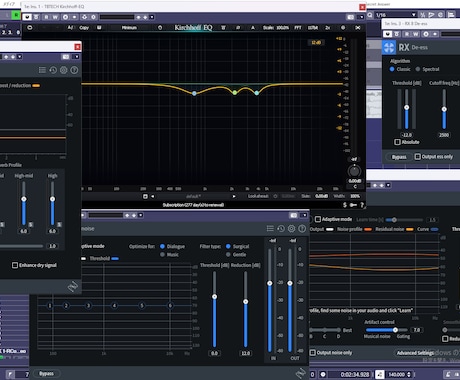Open the Minimum phase mode dropdown

tap(129, 28)
